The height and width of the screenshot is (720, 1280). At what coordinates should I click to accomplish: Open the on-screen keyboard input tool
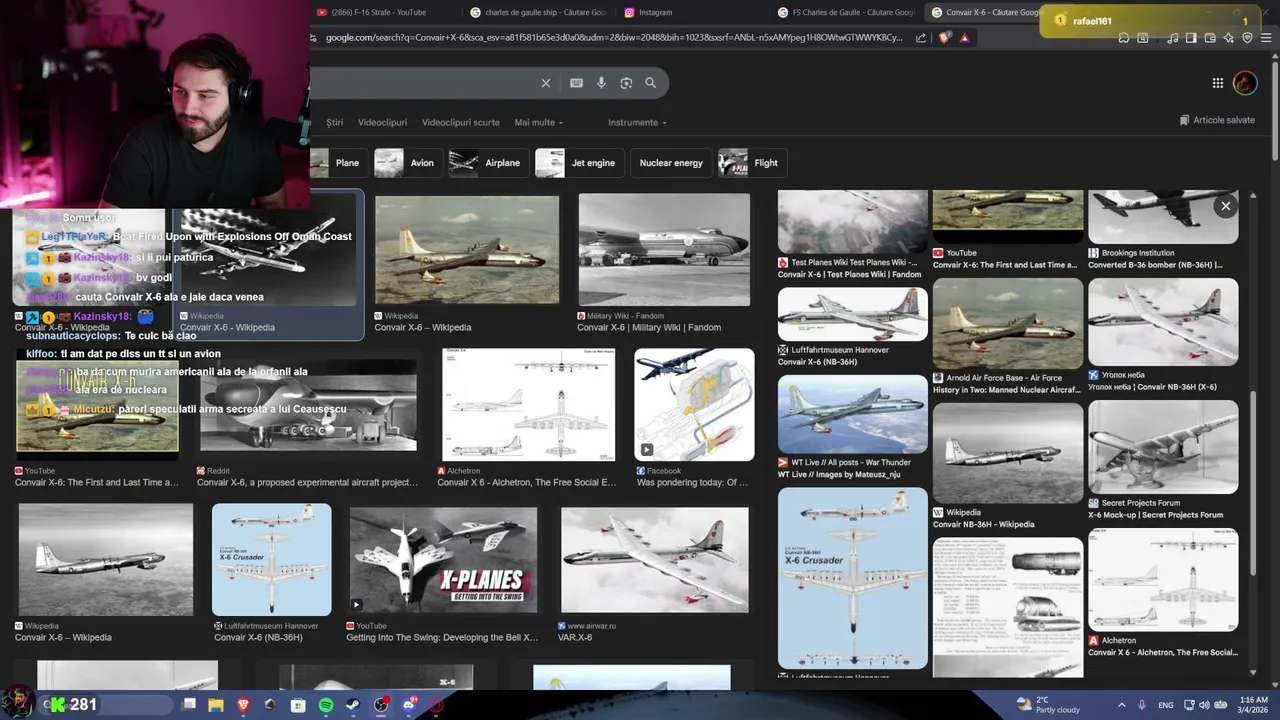click(576, 83)
